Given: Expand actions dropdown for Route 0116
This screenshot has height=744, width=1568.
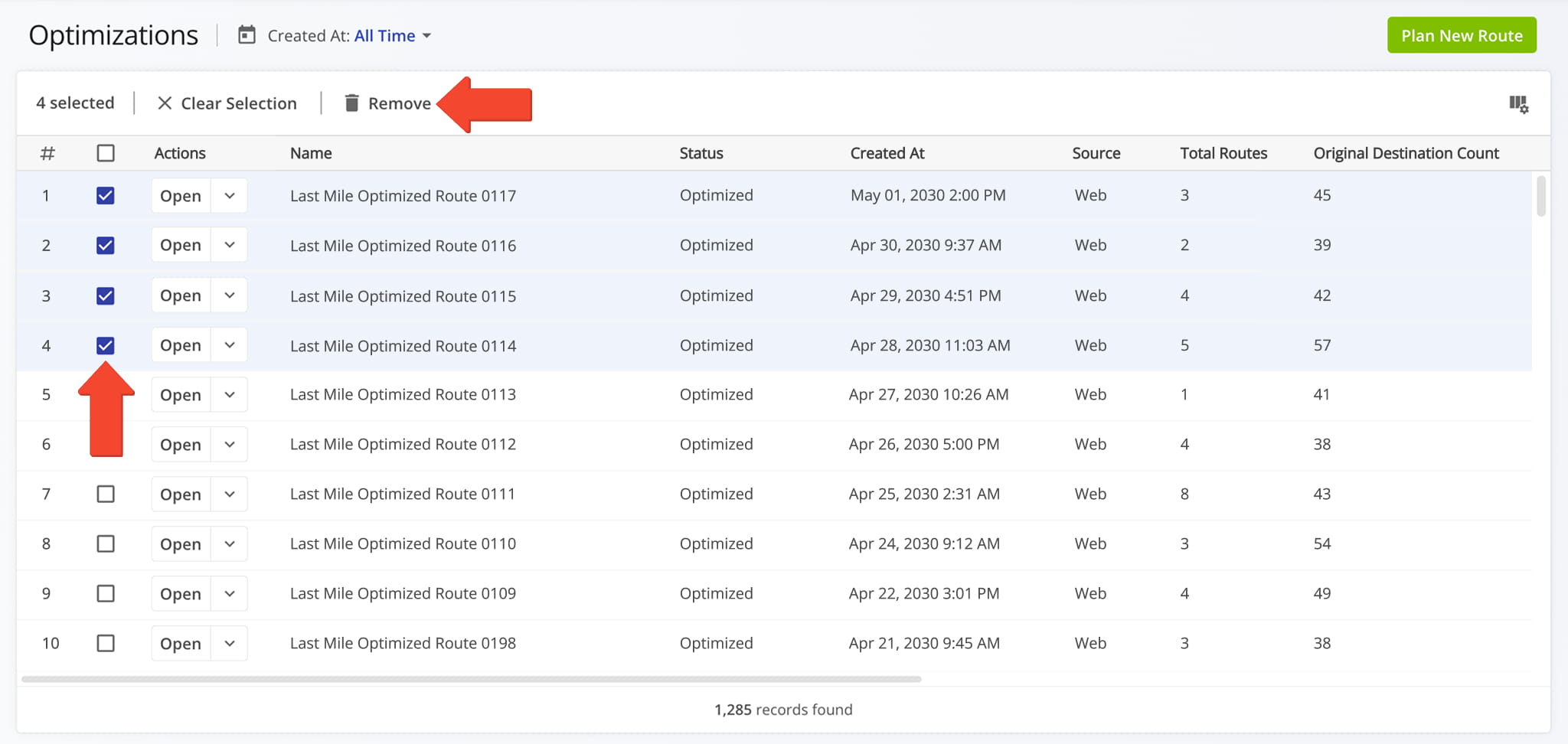Looking at the screenshot, I should (x=229, y=246).
